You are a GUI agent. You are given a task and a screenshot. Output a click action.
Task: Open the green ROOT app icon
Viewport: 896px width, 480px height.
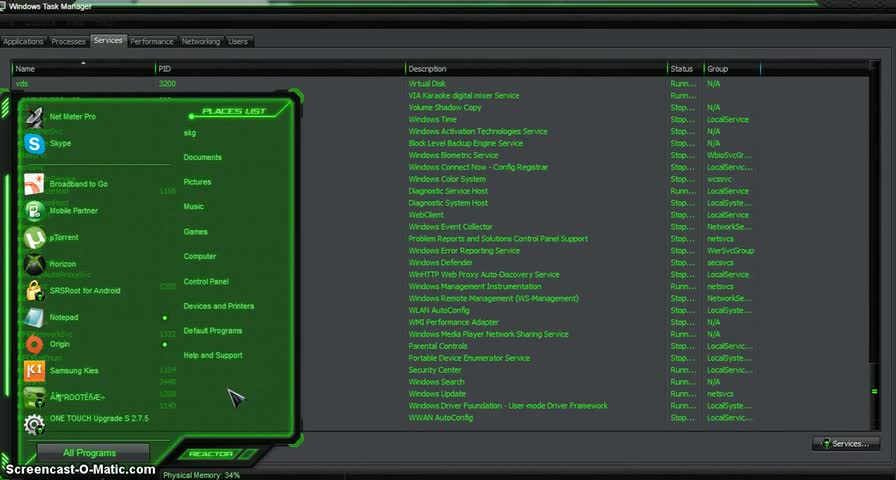[x=34, y=397]
